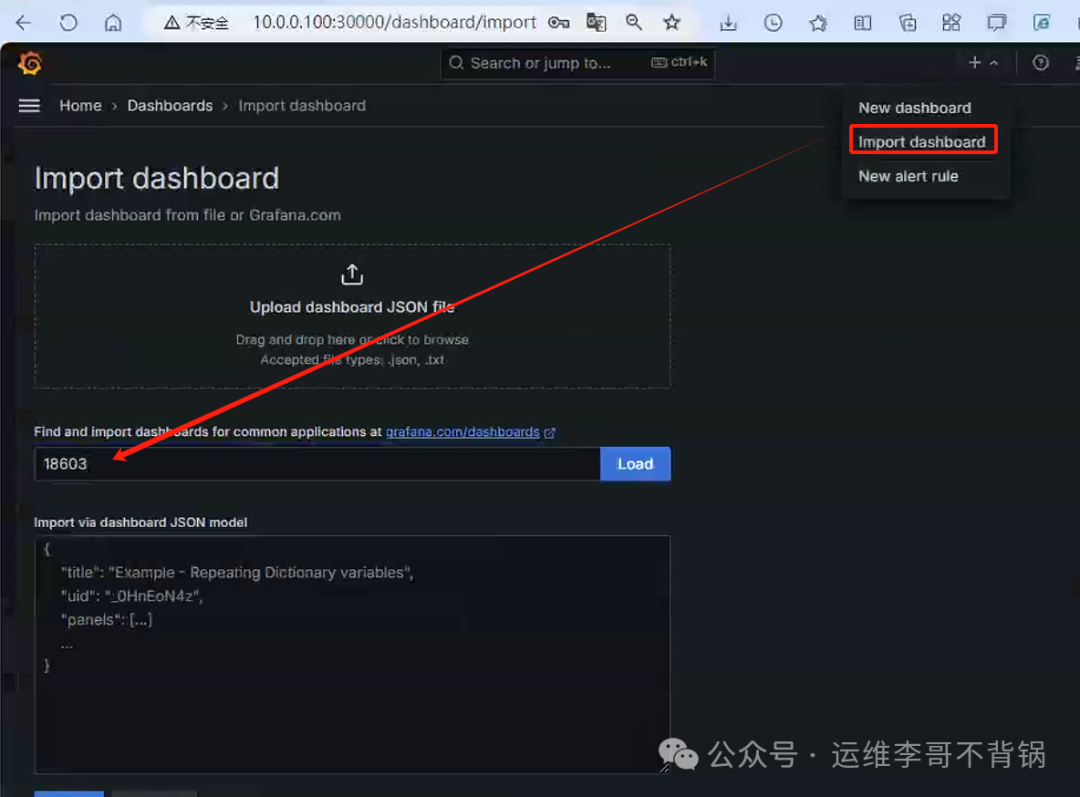Select Import dashboard menu item
This screenshot has height=797, width=1080.
pos(922,142)
